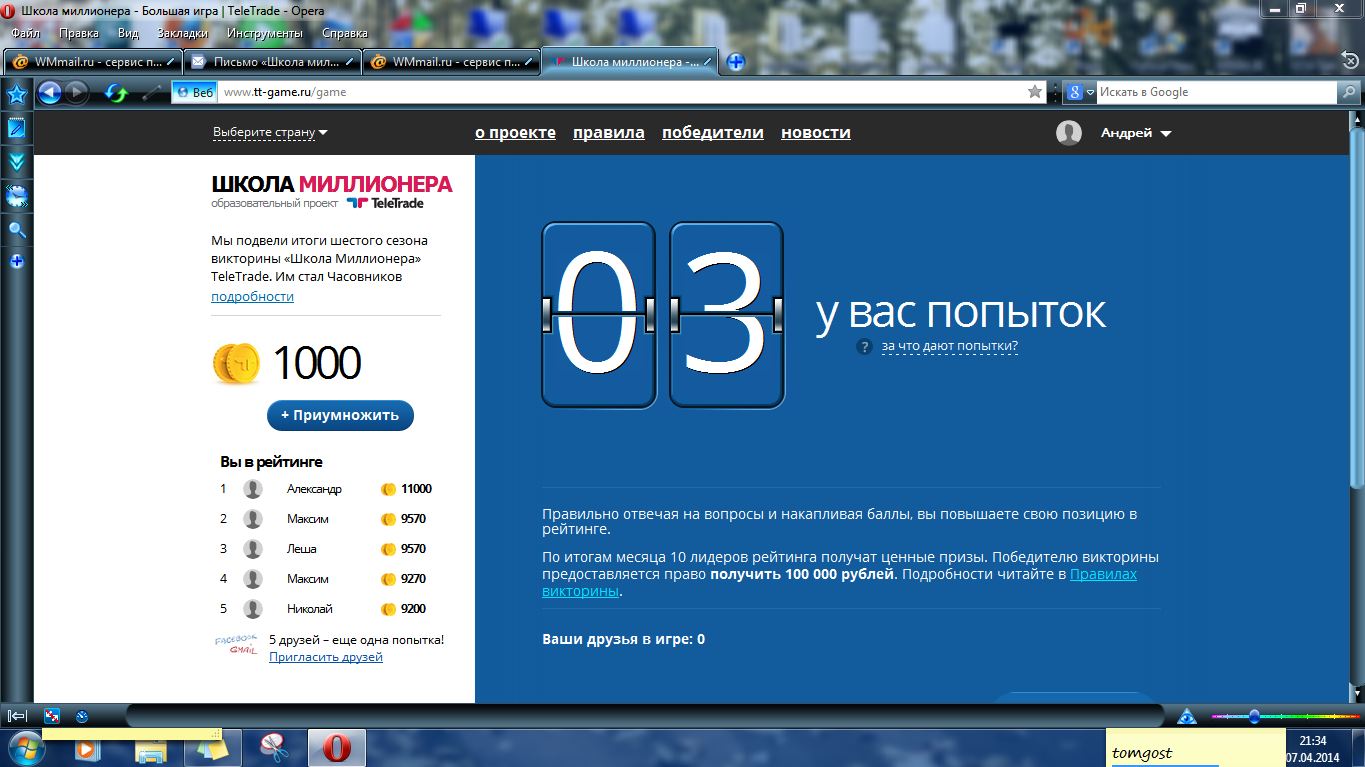Click the tomgost sticky note
The height and width of the screenshot is (767, 1365).
pos(1196,748)
